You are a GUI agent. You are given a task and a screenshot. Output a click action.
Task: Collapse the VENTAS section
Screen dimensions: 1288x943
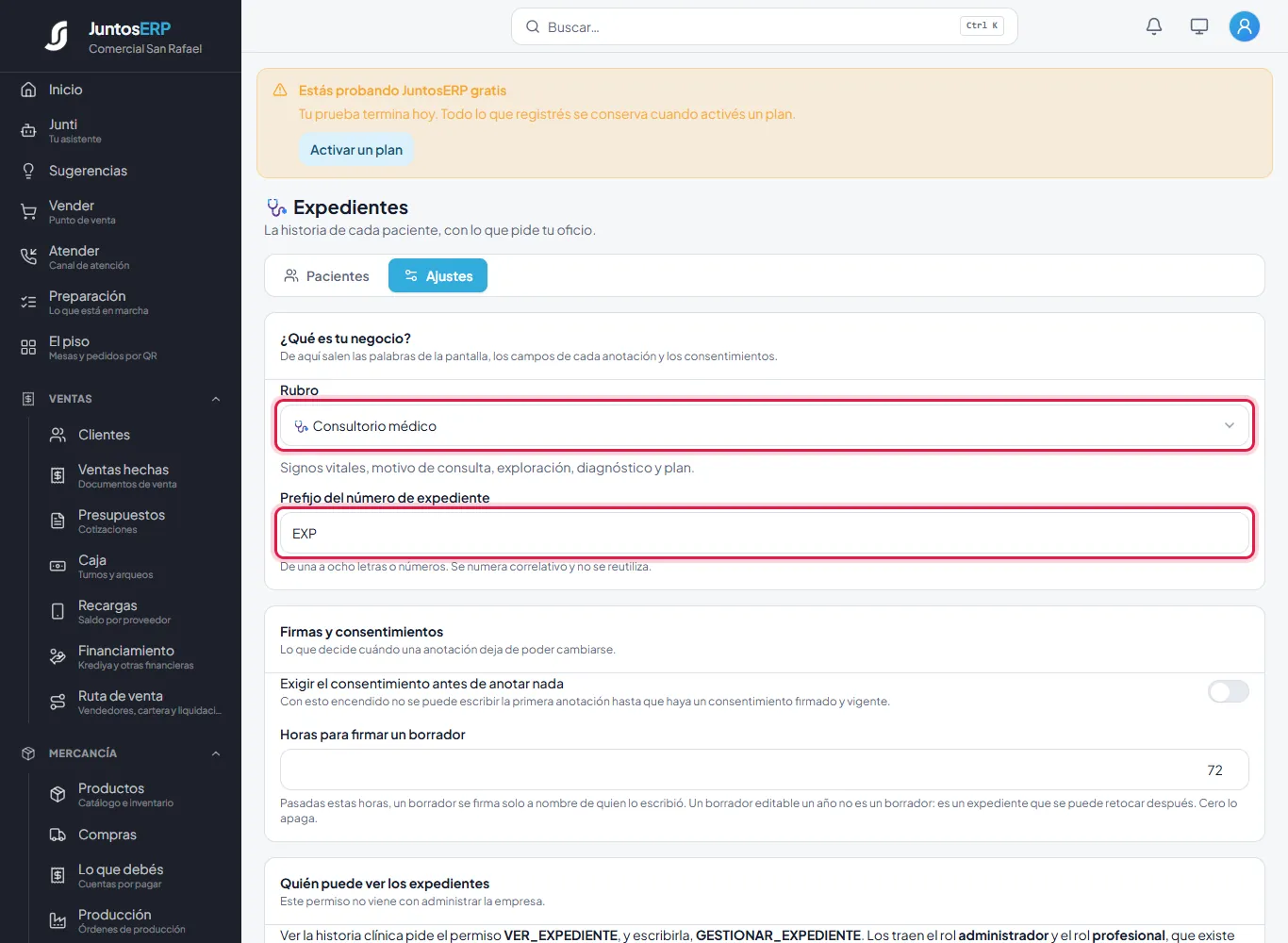[x=216, y=399]
